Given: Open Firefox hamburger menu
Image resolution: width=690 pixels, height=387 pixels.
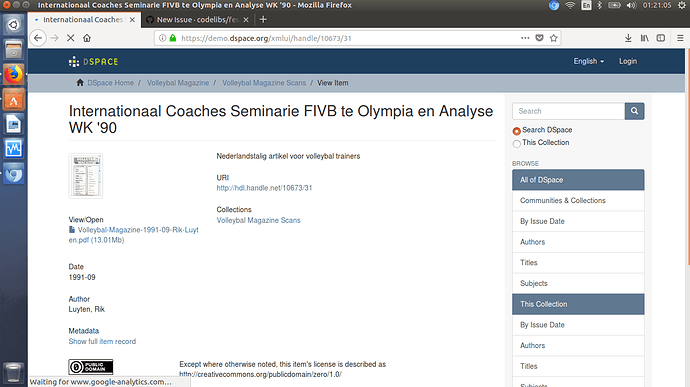Looking at the screenshot, I should pos(680,38).
